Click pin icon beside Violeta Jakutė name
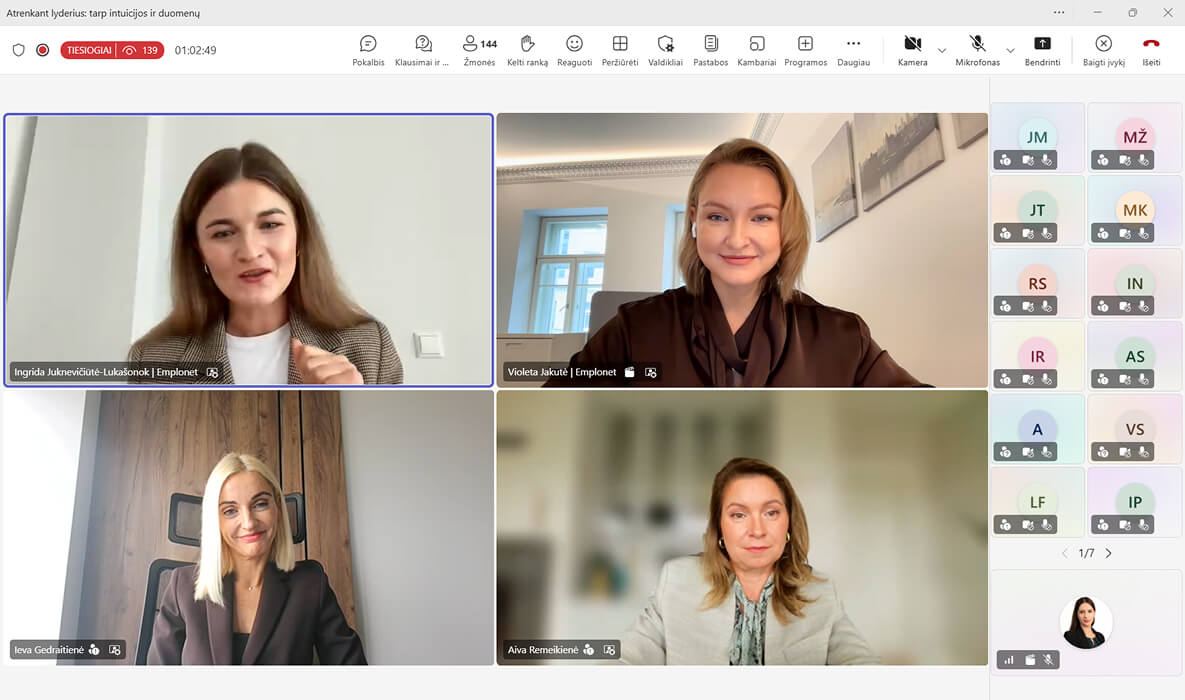Viewport: 1185px width, 700px height. click(651, 372)
